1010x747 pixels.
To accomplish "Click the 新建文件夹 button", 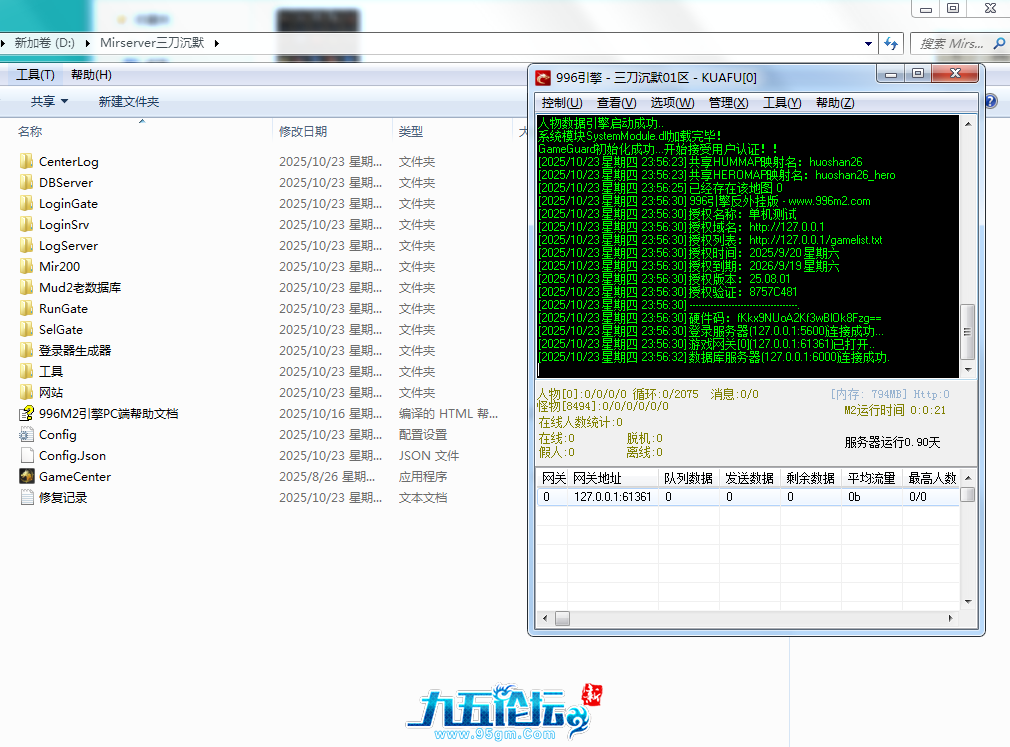I will click(x=128, y=101).
